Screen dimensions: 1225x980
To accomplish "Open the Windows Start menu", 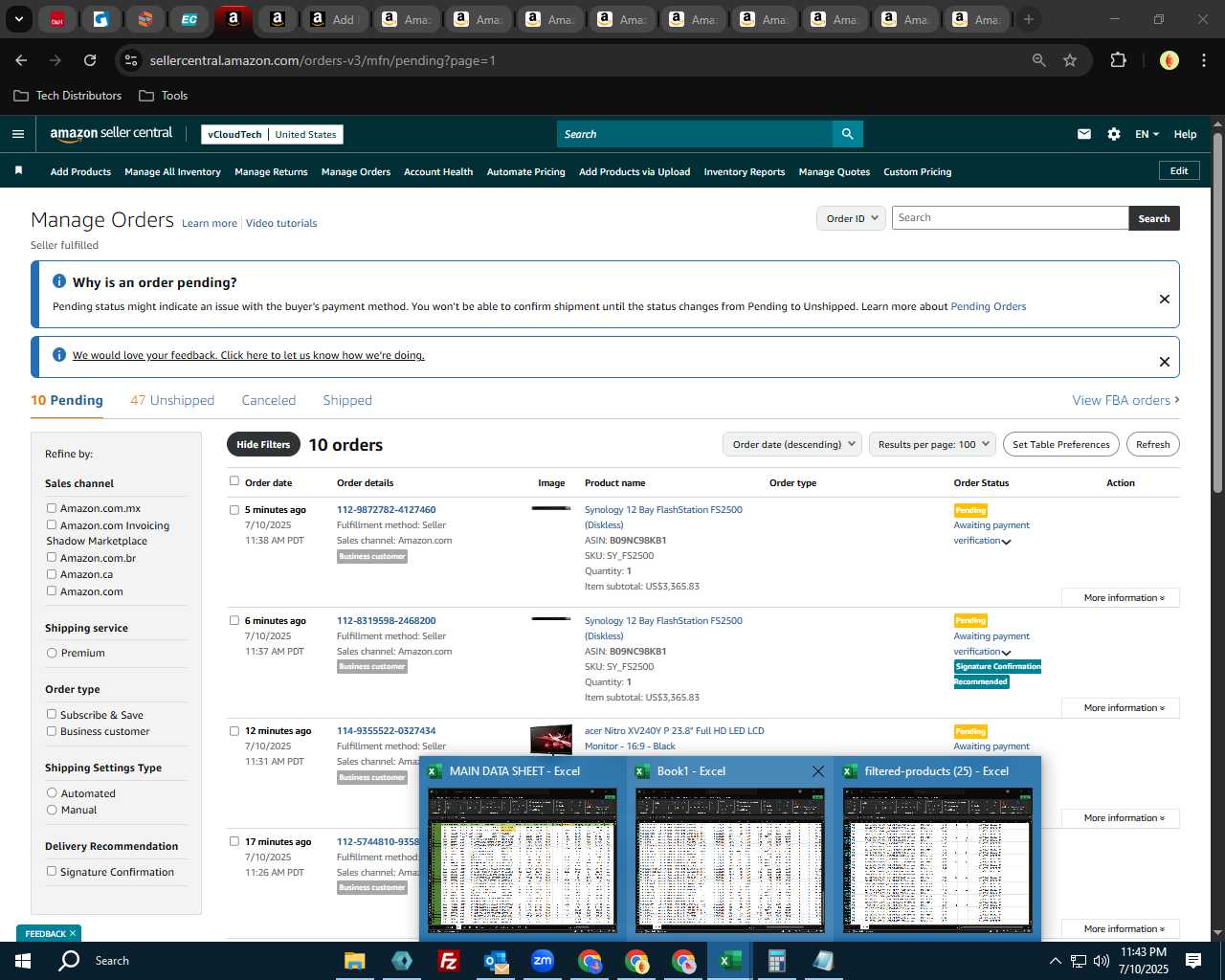I will point(23,961).
